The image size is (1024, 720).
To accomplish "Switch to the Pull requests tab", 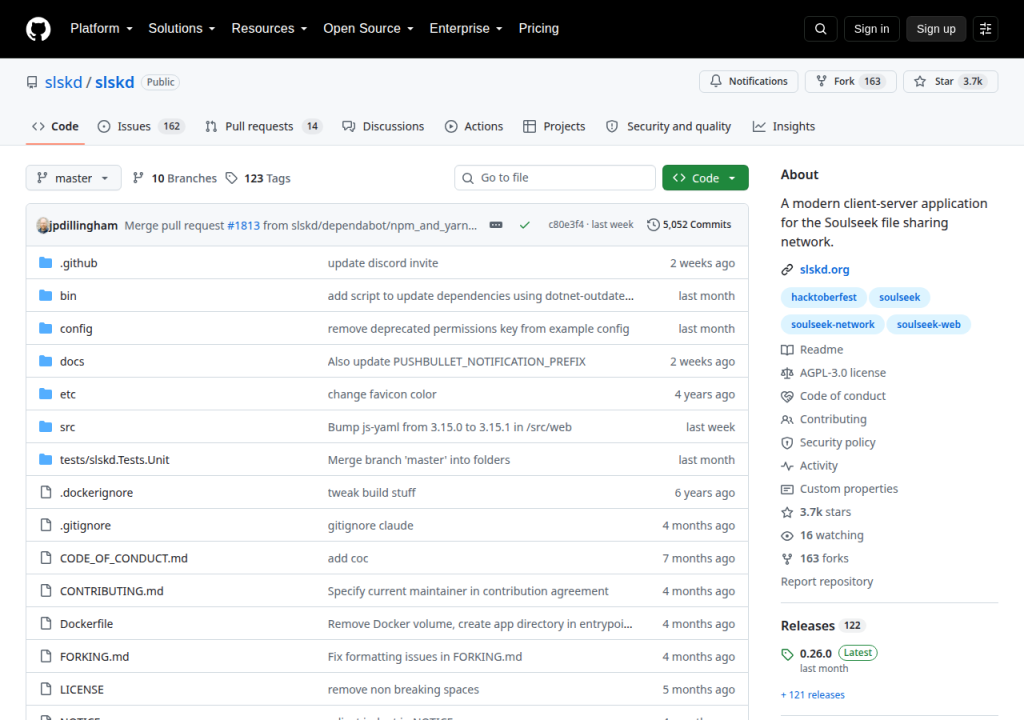I will point(264,127).
